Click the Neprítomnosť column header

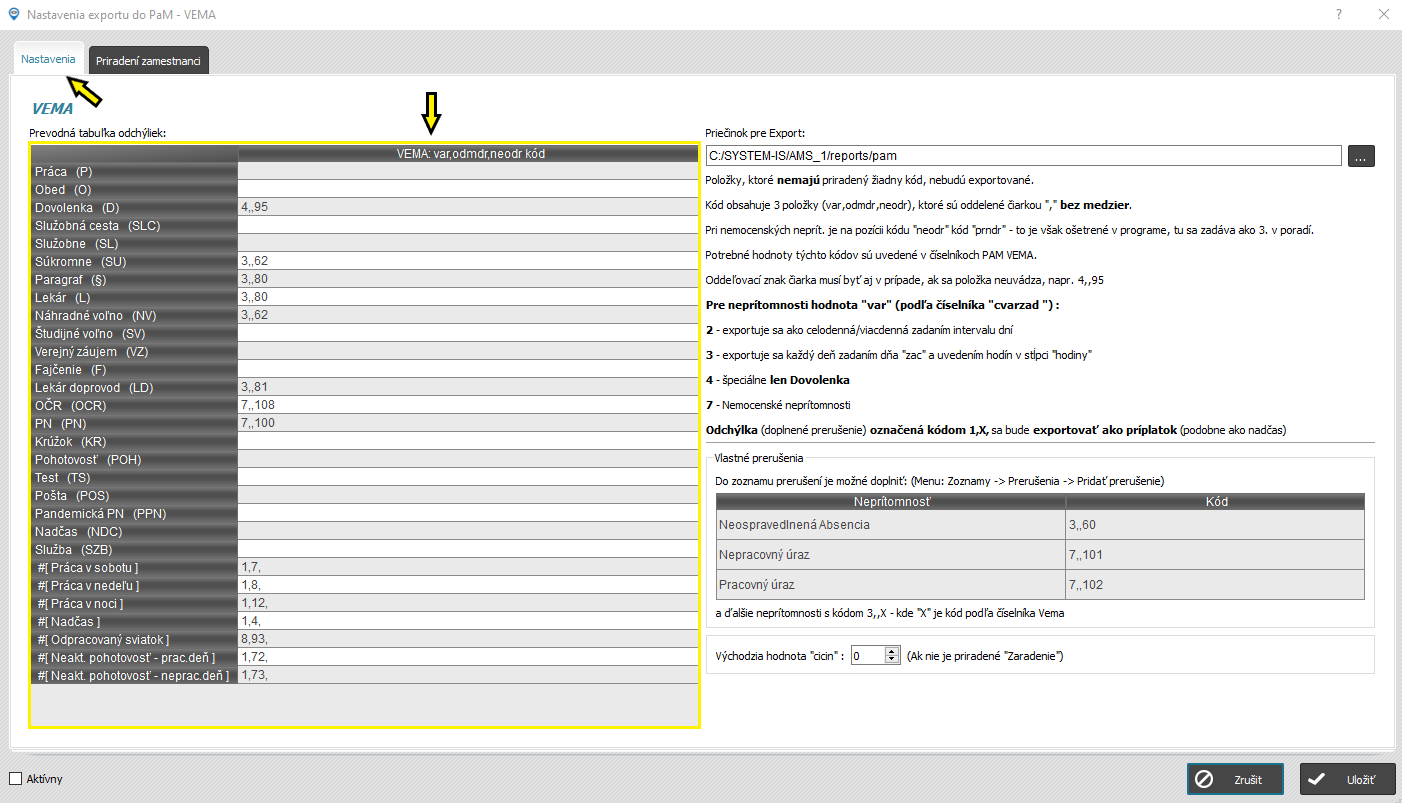[890, 500]
